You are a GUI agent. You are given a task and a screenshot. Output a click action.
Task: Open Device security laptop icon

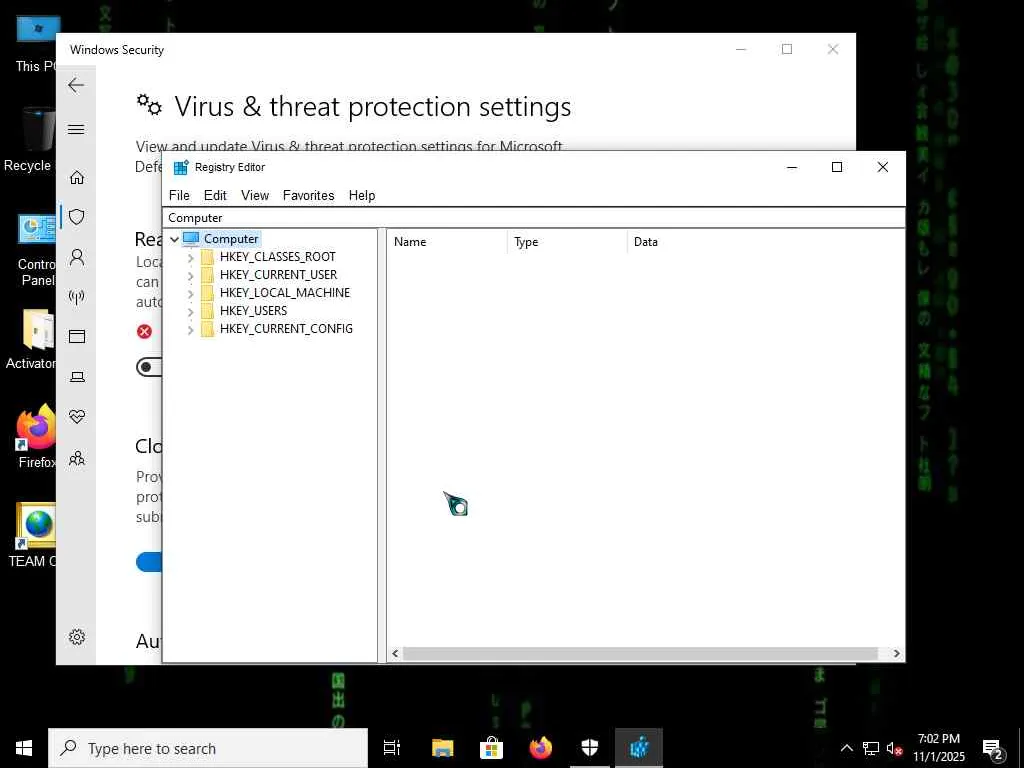(76, 377)
